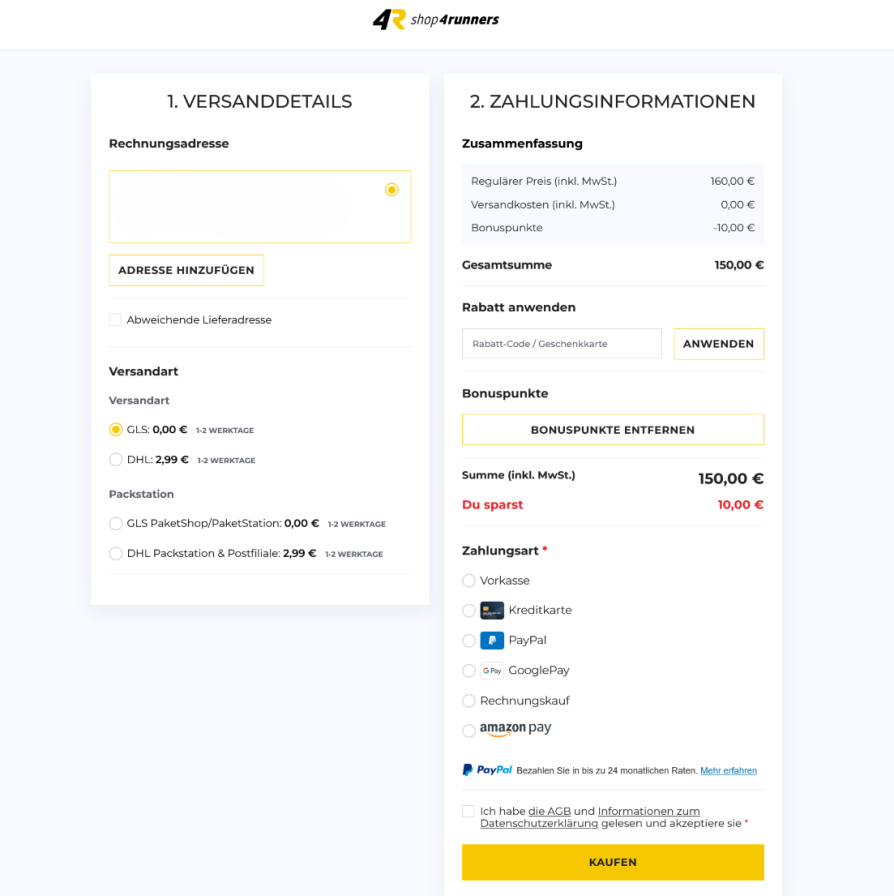
Task: Click the GooglePay logo icon
Action: pyautogui.click(x=492, y=670)
